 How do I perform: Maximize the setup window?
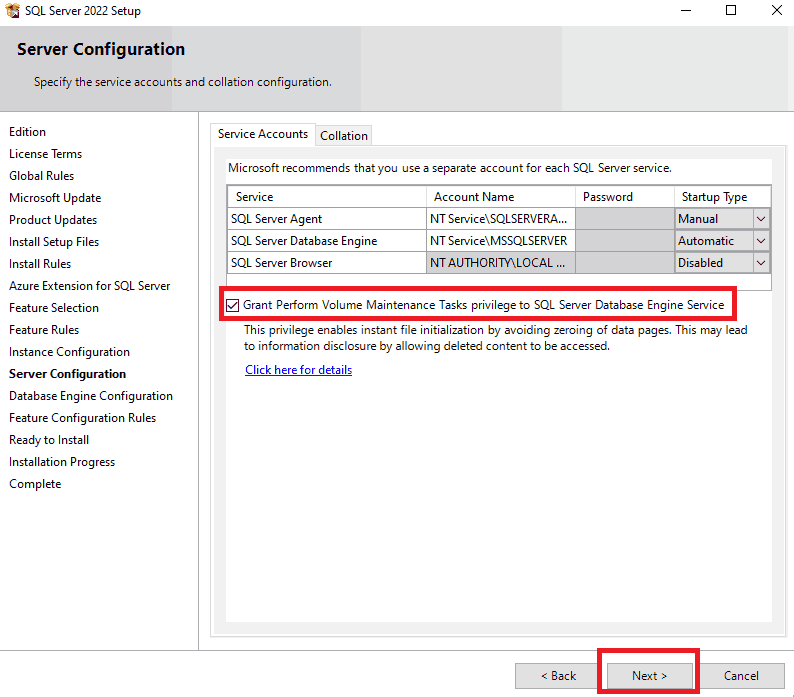click(730, 11)
